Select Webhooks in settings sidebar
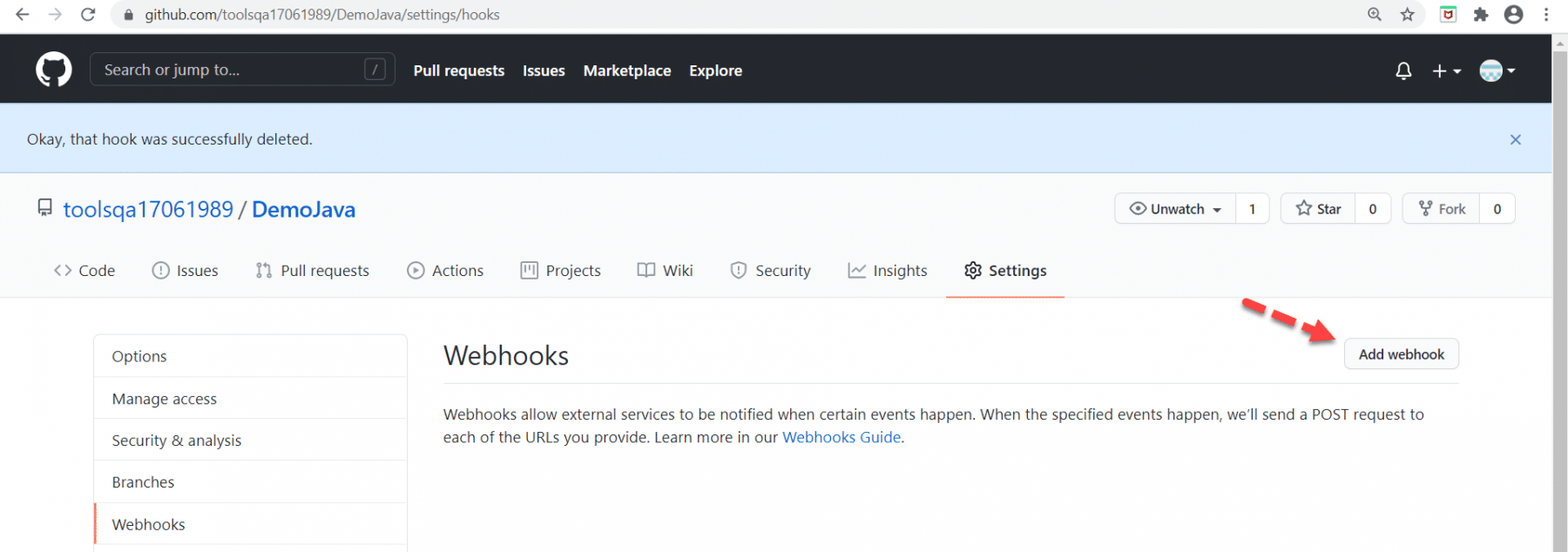Image resolution: width=1568 pixels, height=552 pixels. 250,524
